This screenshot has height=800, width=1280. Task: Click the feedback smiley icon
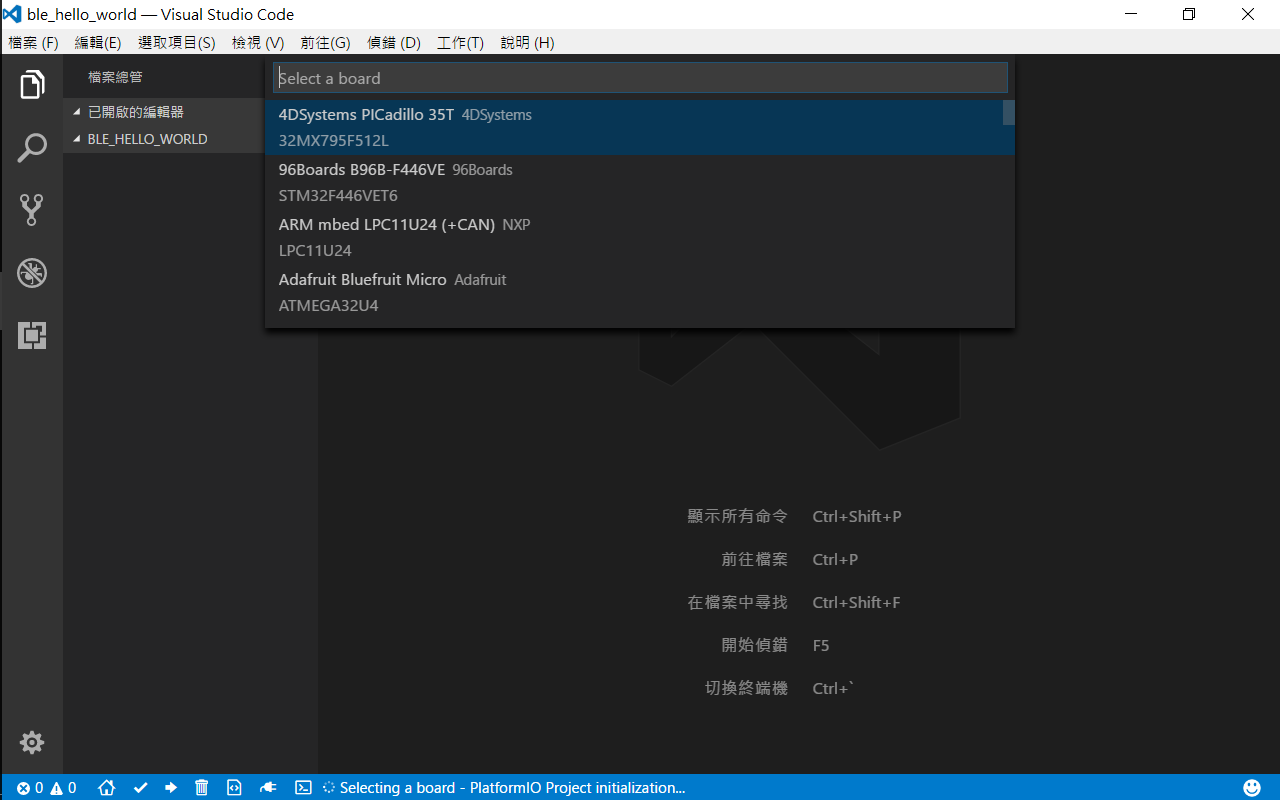1252,788
